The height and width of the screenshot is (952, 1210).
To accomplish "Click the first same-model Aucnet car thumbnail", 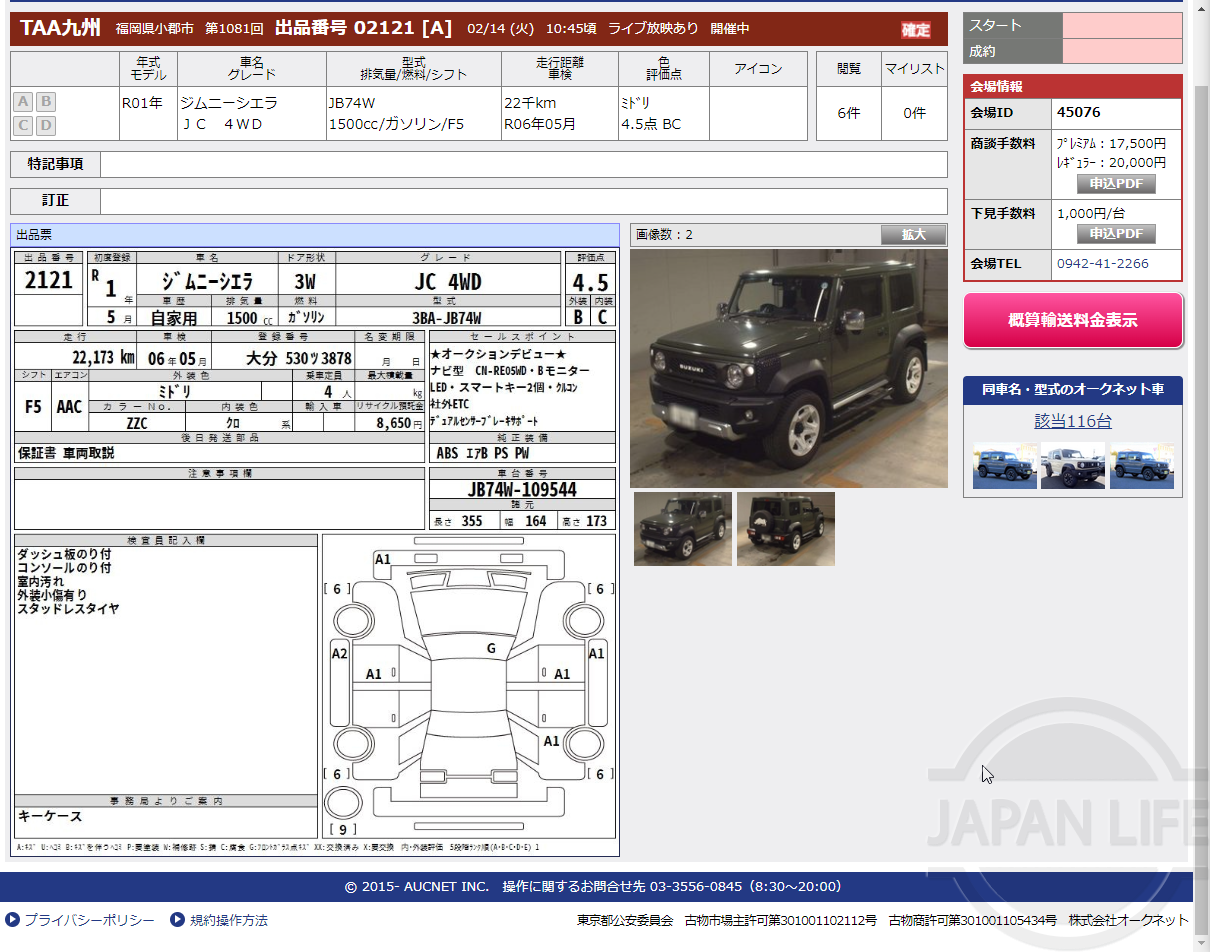I will coord(1004,465).
